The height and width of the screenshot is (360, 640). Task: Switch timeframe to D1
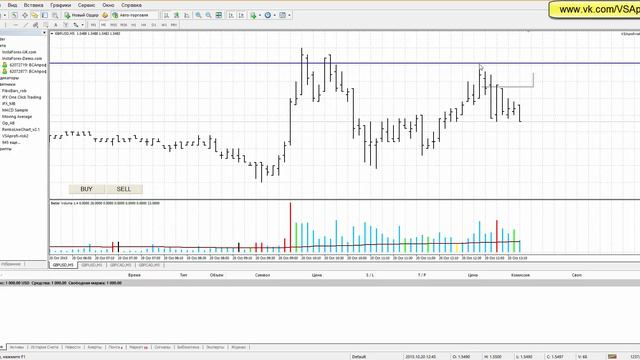tap(154, 25)
